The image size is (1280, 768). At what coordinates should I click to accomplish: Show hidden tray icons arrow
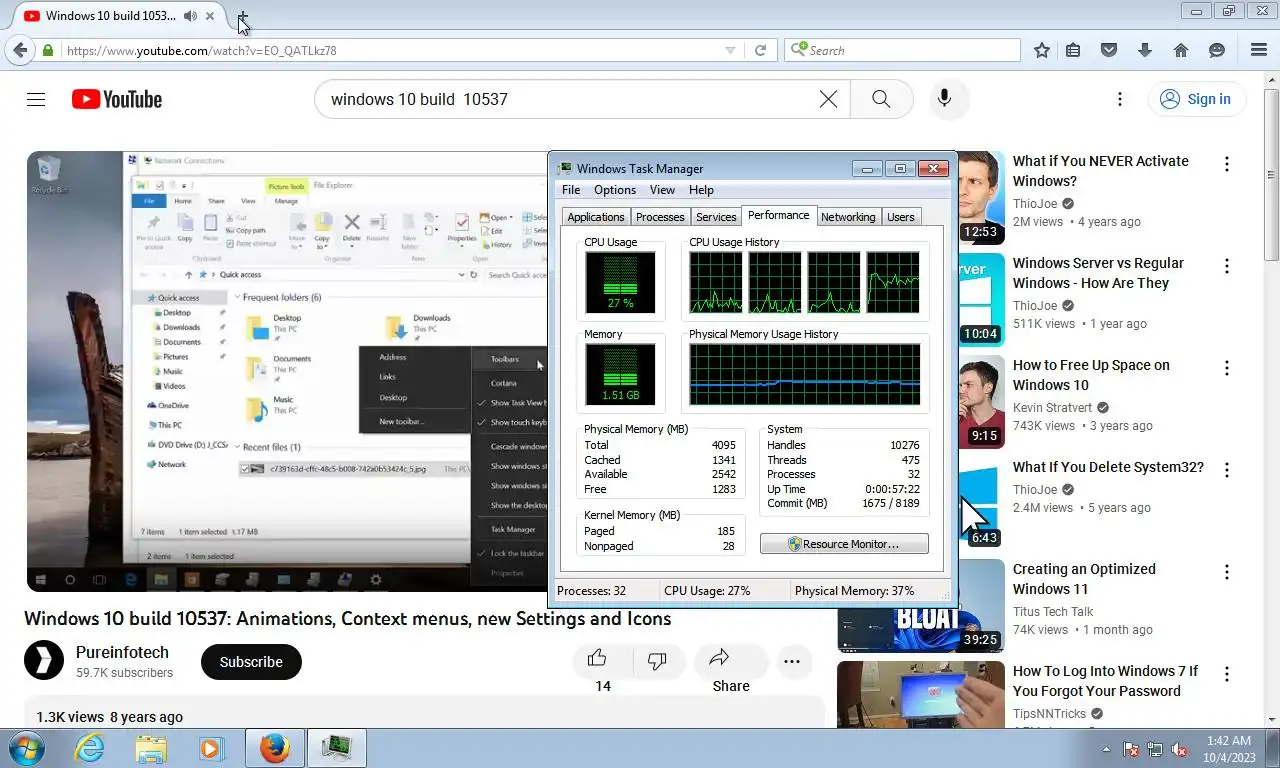click(x=1106, y=749)
